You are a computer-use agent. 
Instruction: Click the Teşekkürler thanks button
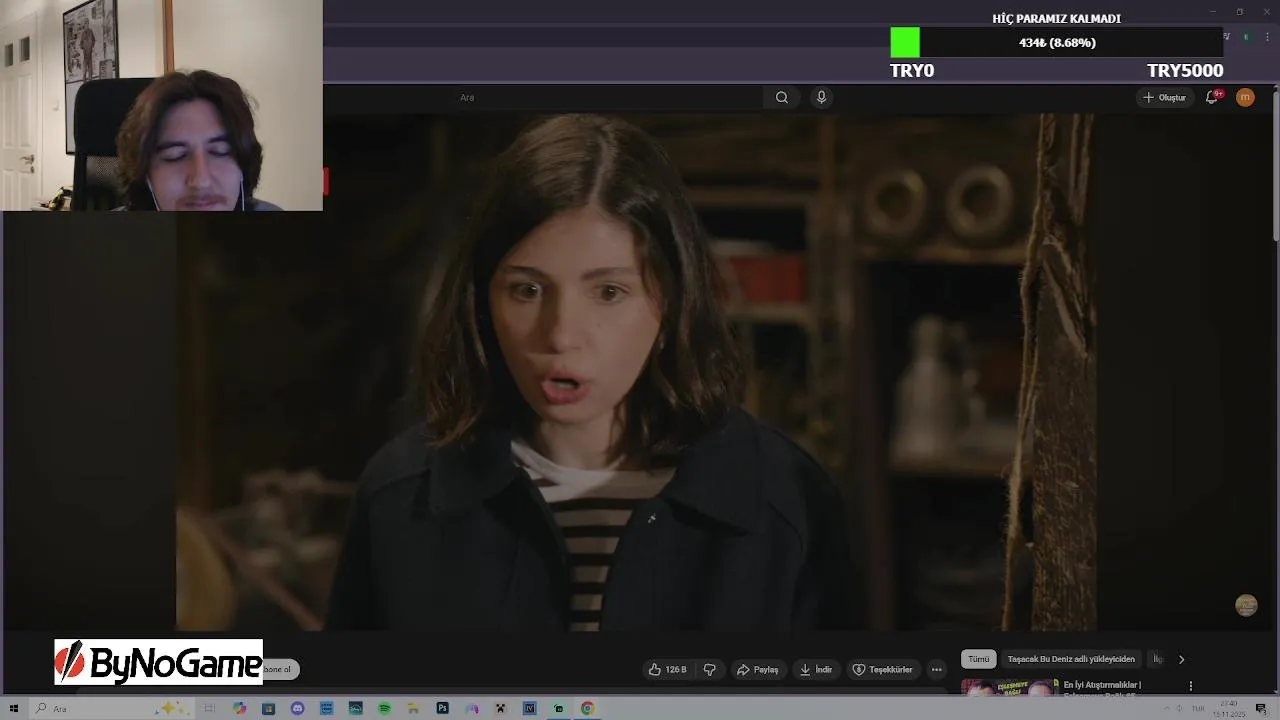[x=881, y=669]
